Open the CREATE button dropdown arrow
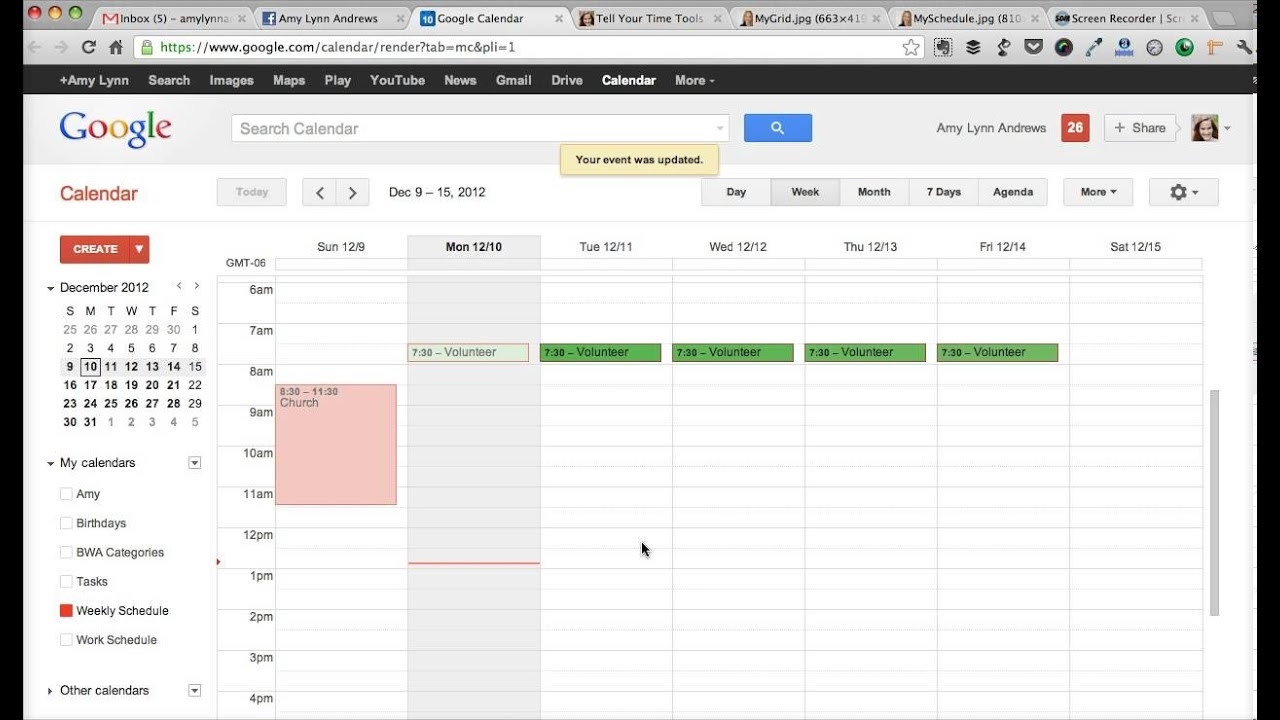Viewport: 1280px width, 720px height. (139, 249)
